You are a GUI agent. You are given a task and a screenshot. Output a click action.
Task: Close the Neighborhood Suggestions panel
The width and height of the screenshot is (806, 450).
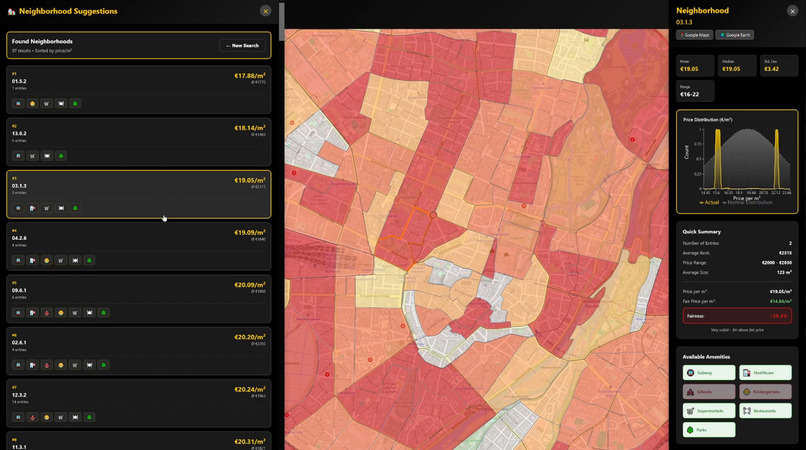pyautogui.click(x=265, y=11)
